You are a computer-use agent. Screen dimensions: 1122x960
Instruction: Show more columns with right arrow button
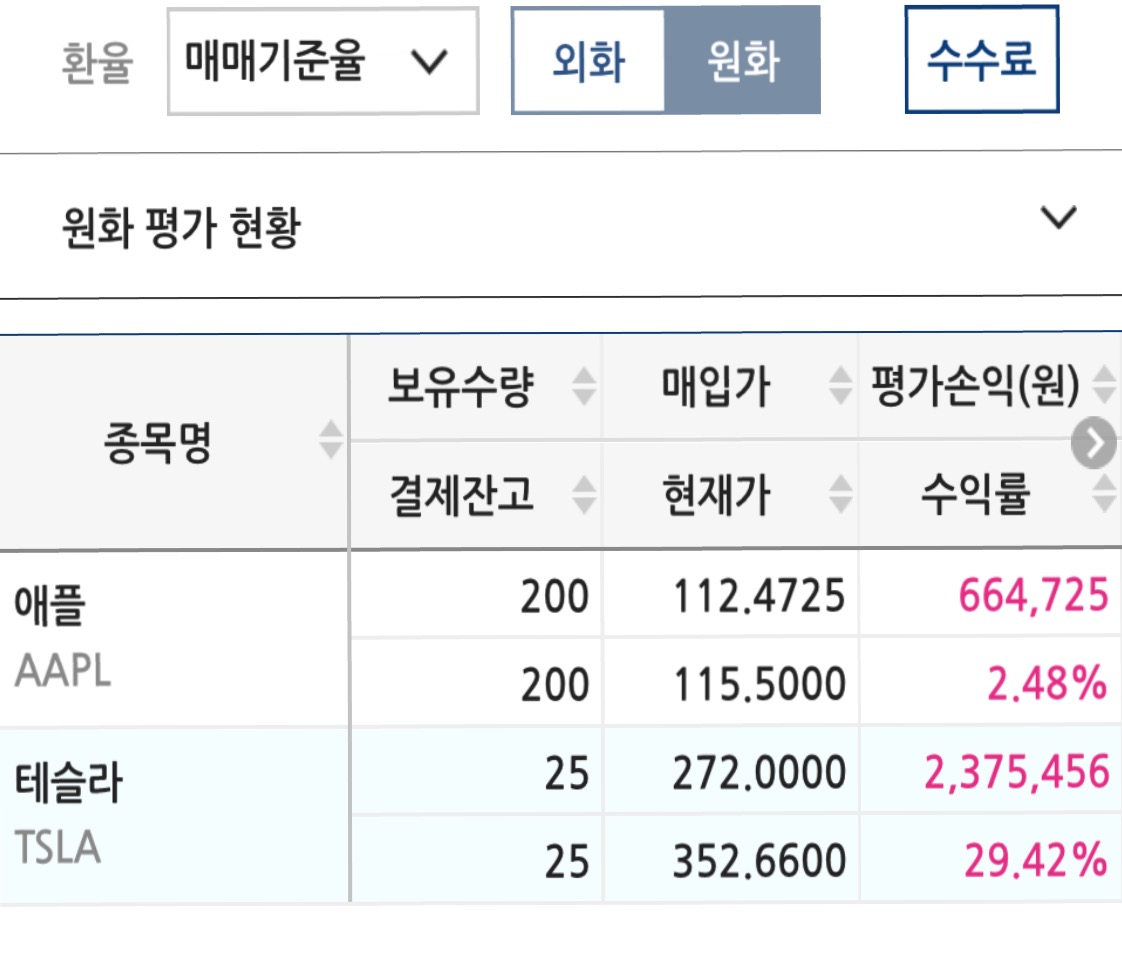pos(1093,444)
